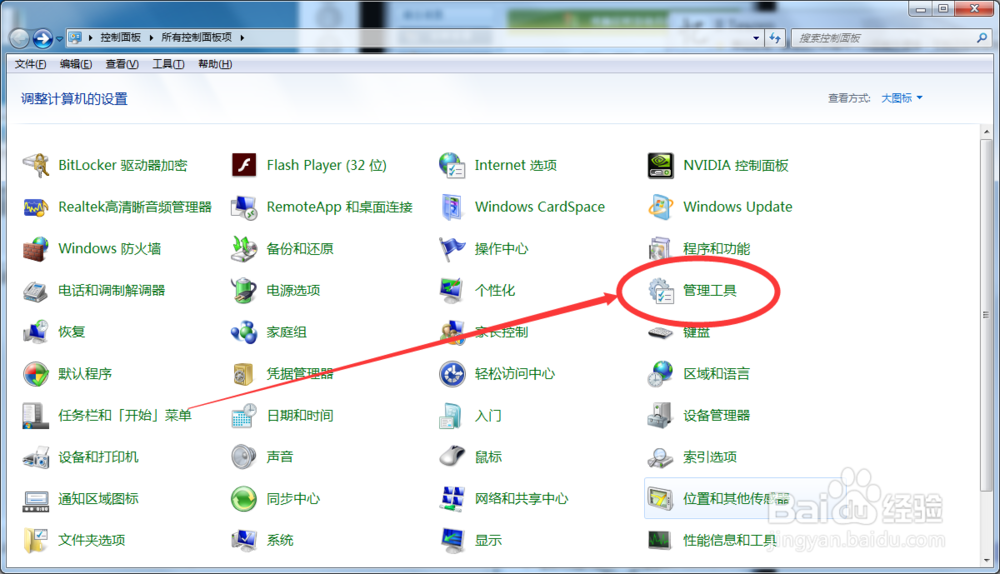
Task: Open 操作中心 flag icon
Action: pos(452,249)
